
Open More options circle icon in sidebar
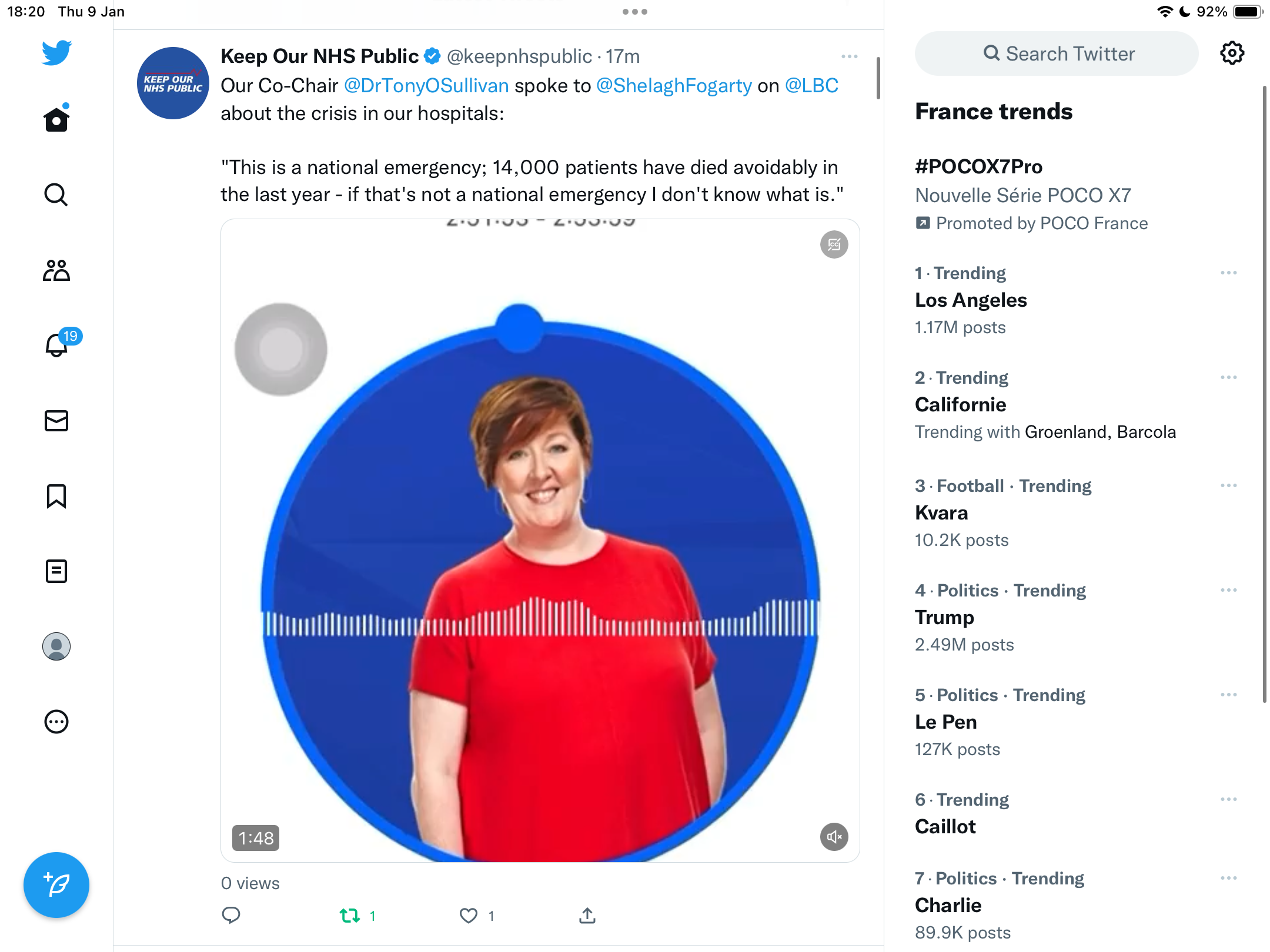[56, 722]
